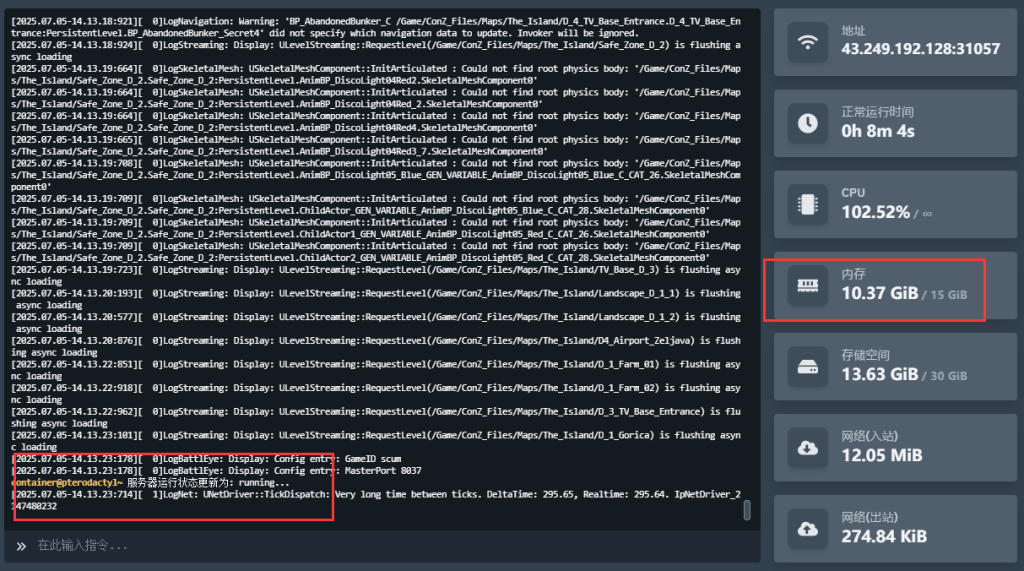
Task: Click the memory usage 10.37 GiB value
Action: tap(880, 293)
